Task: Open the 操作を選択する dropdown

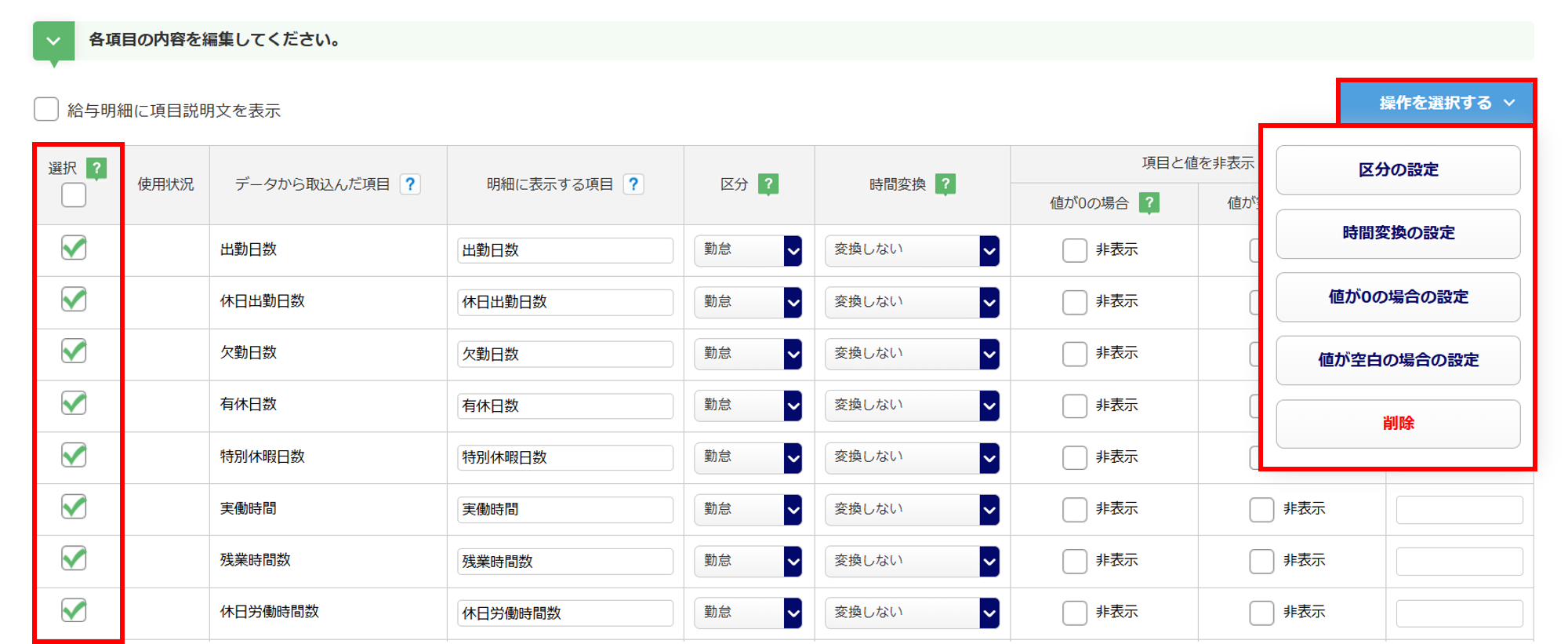Action: coord(1436,103)
